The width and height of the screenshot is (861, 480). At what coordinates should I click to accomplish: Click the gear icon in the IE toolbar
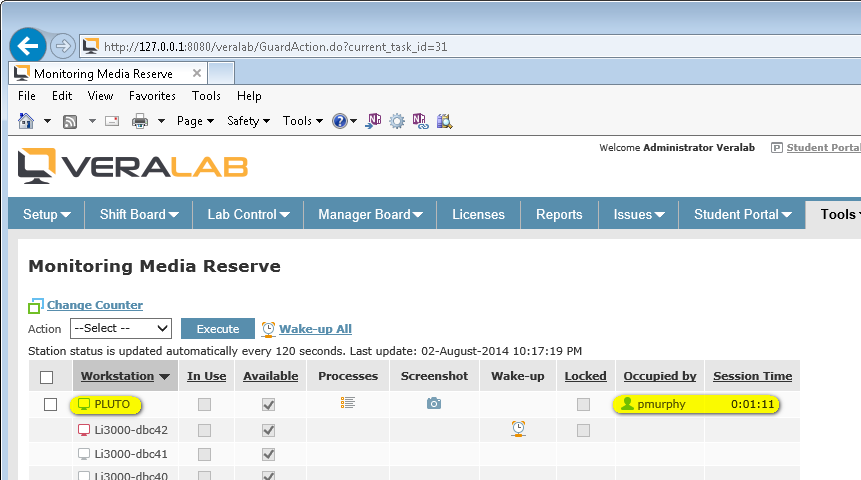pos(396,121)
